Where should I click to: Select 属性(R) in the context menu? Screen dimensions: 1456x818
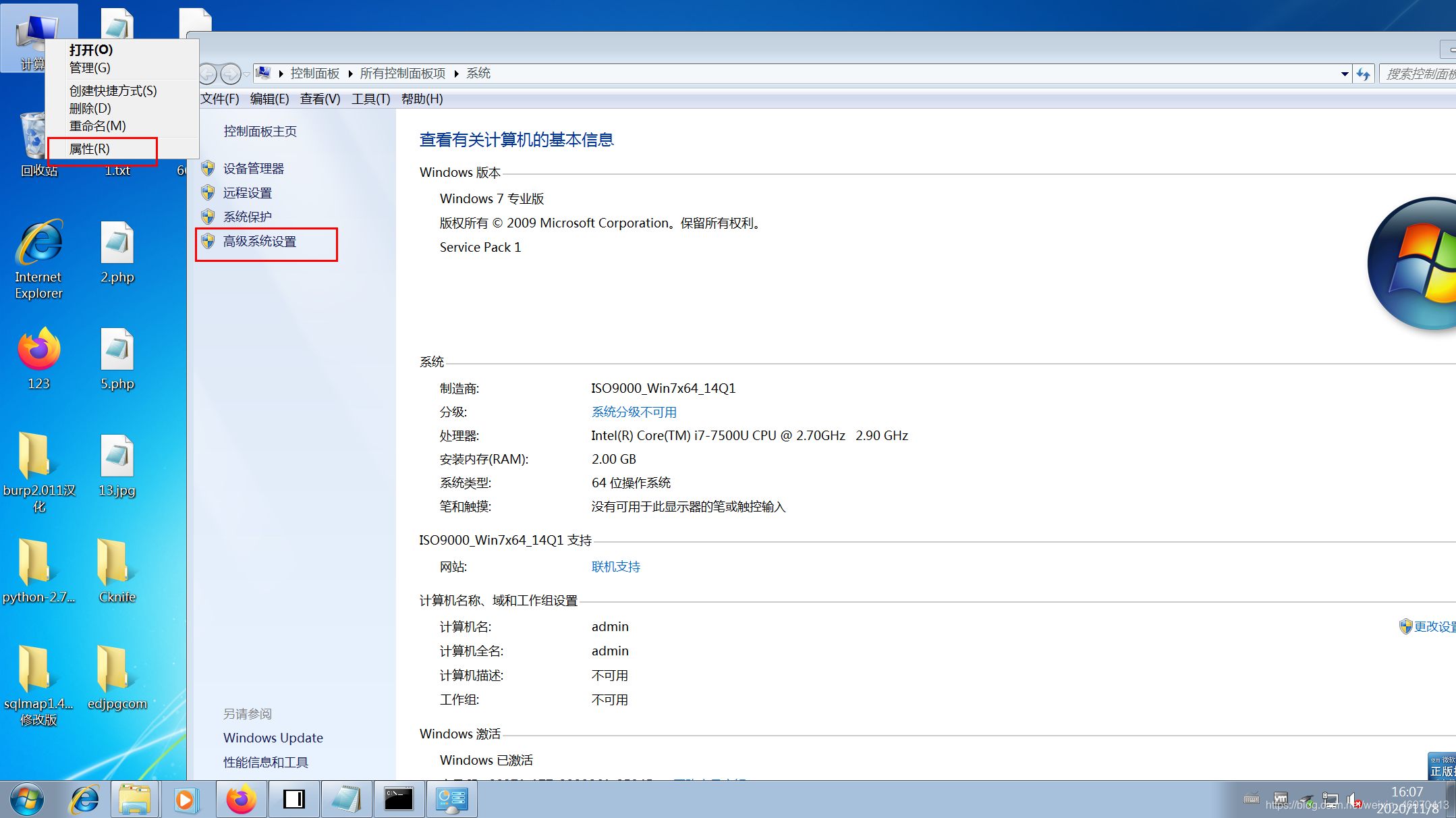[90, 148]
